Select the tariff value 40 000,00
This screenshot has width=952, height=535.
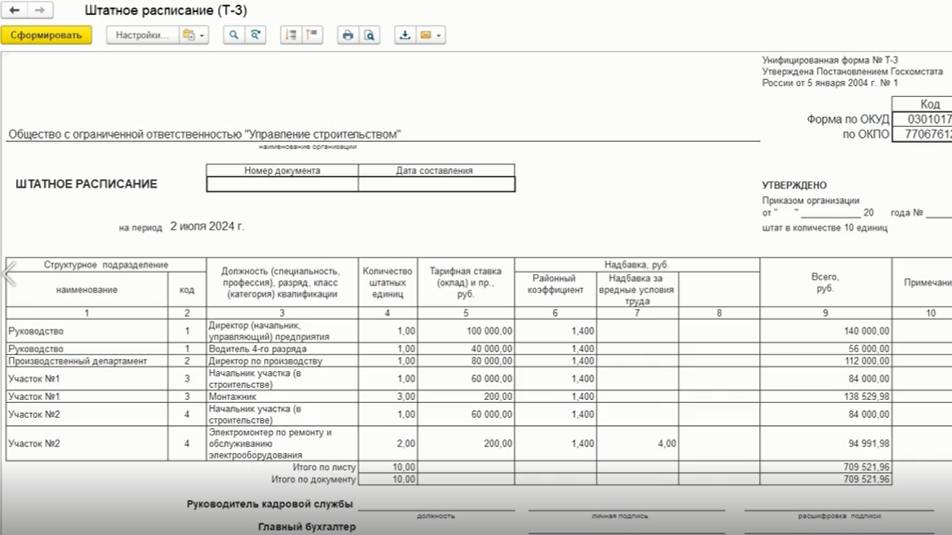[466, 349]
